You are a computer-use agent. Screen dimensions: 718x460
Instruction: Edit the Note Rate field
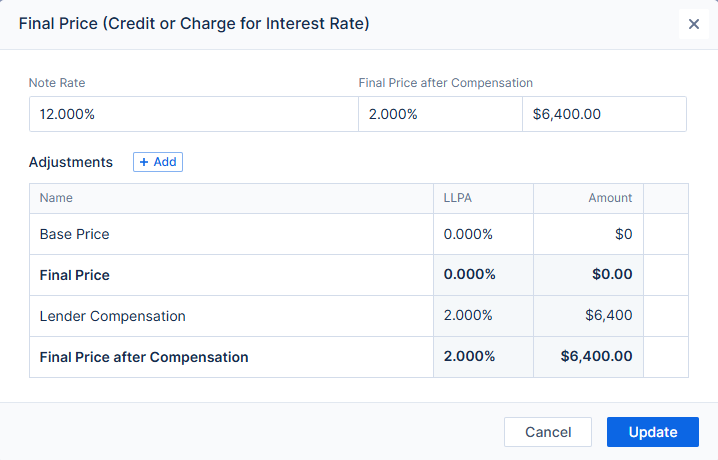[x=193, y=114]
